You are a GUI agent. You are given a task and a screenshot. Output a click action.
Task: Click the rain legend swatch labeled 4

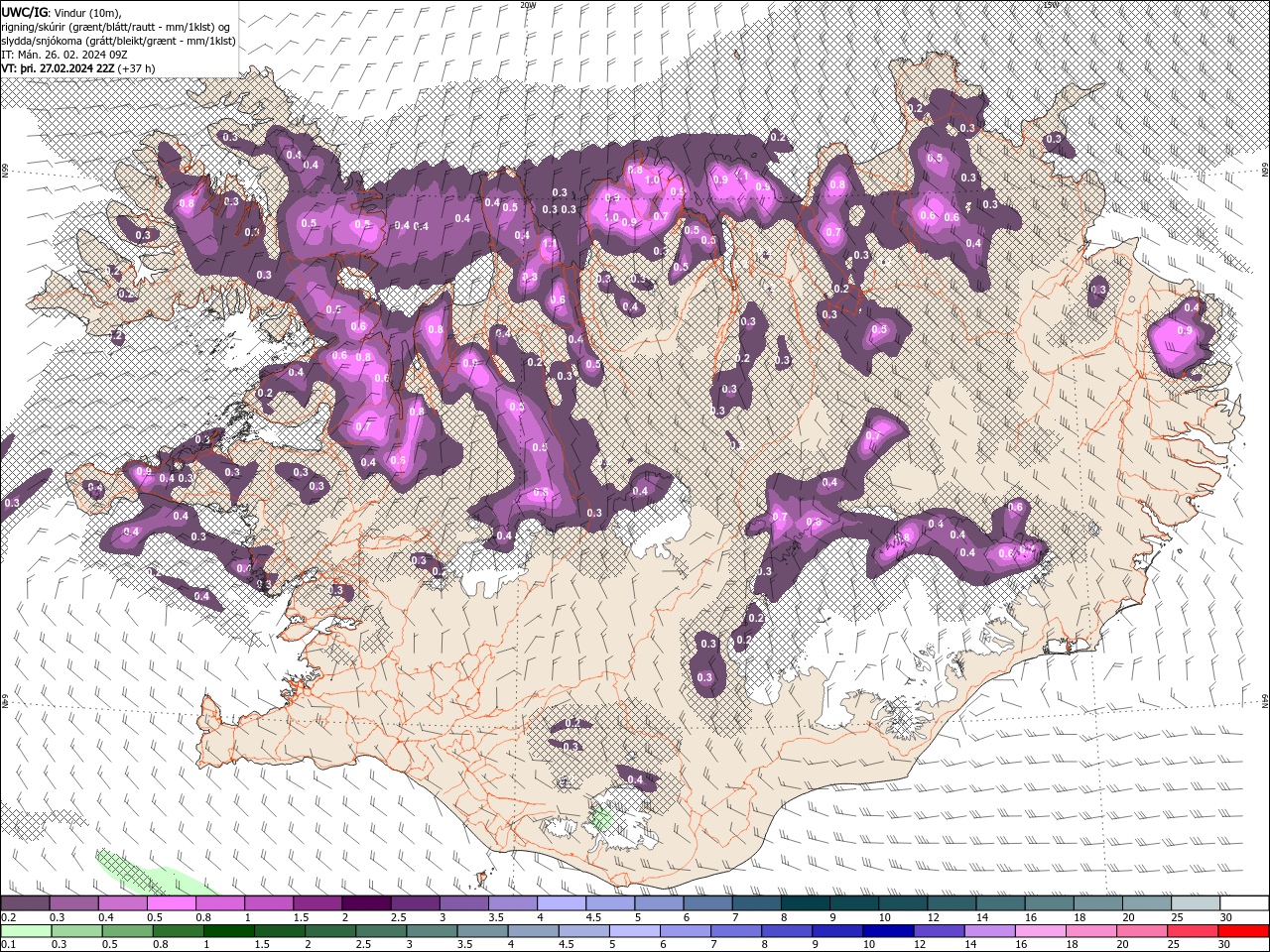533,931
